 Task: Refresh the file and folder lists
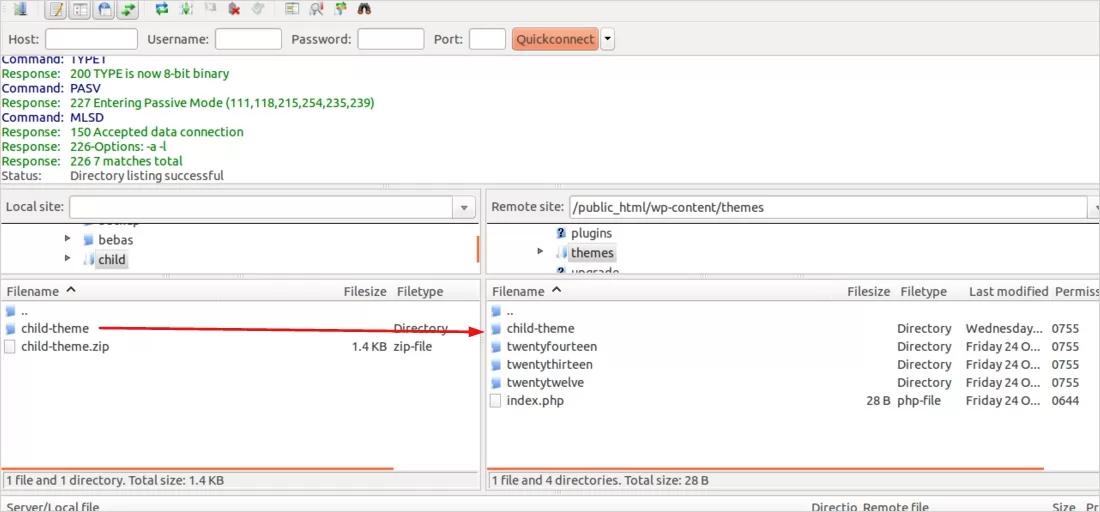(x=162, y=10)
